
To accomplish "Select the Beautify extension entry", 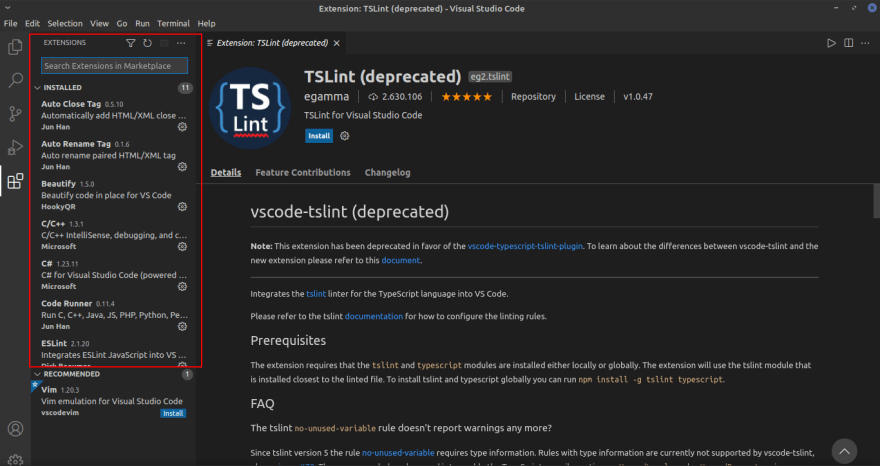I will 114,195.
